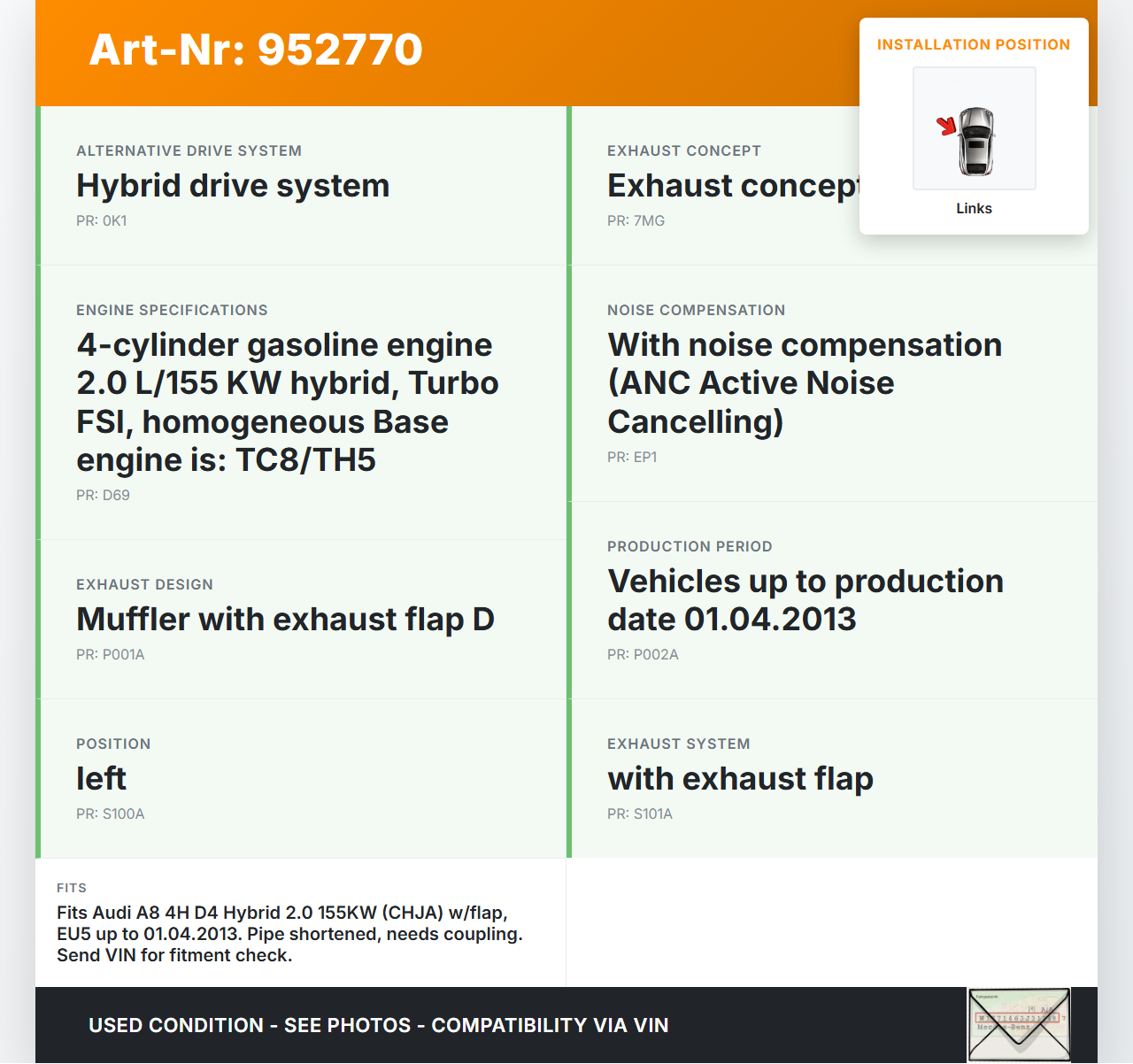Click the Links caption under the car
Image resolution: width=1133 pixels, height=1064 pixels.
click(974, 209)
